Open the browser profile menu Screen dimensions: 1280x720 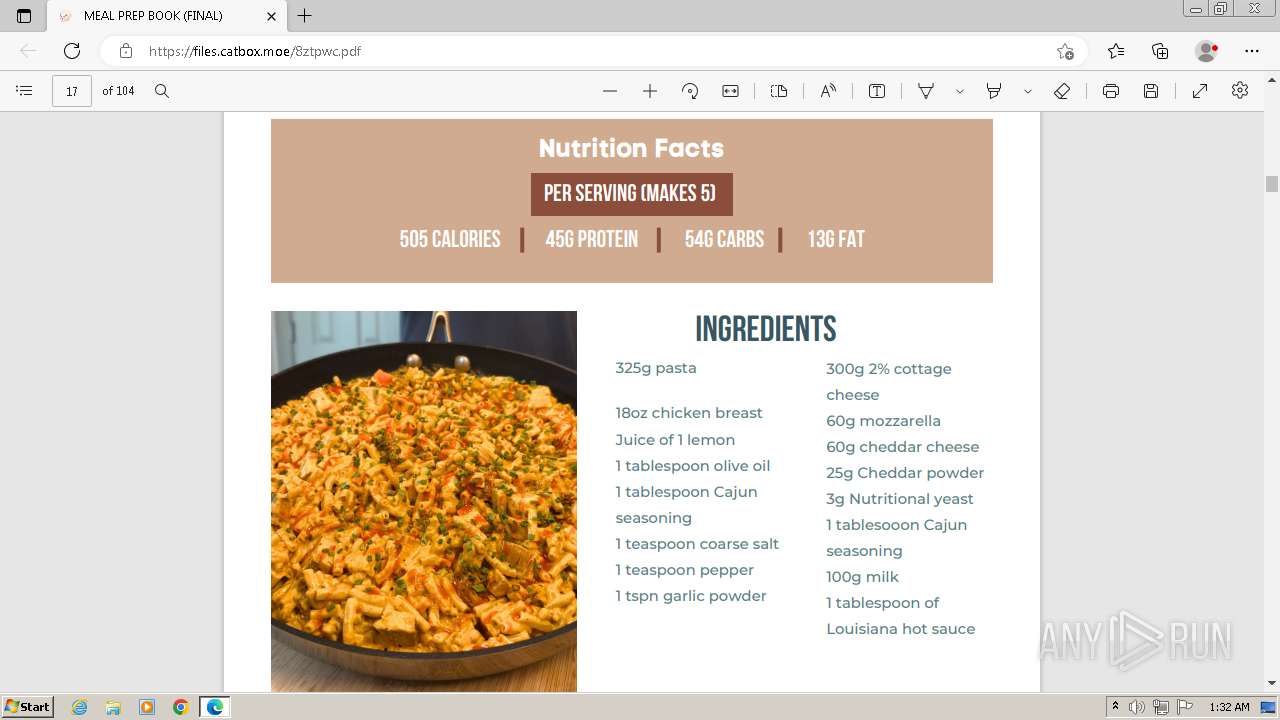click(x=1207, y=51)
